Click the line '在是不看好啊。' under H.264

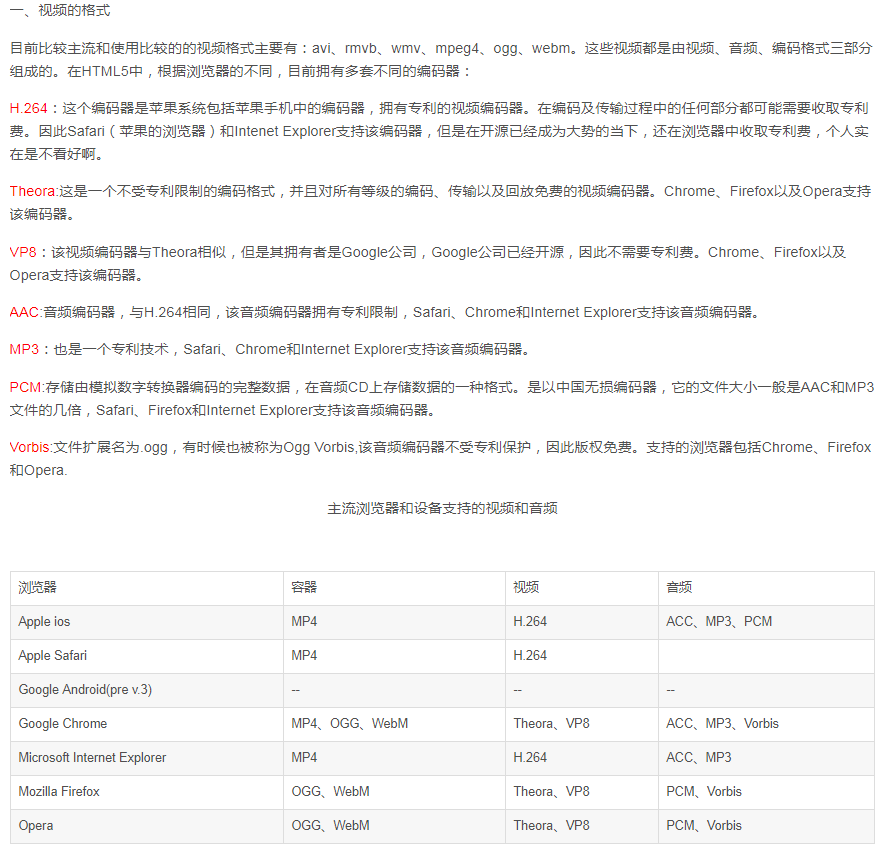coord(57,154)
